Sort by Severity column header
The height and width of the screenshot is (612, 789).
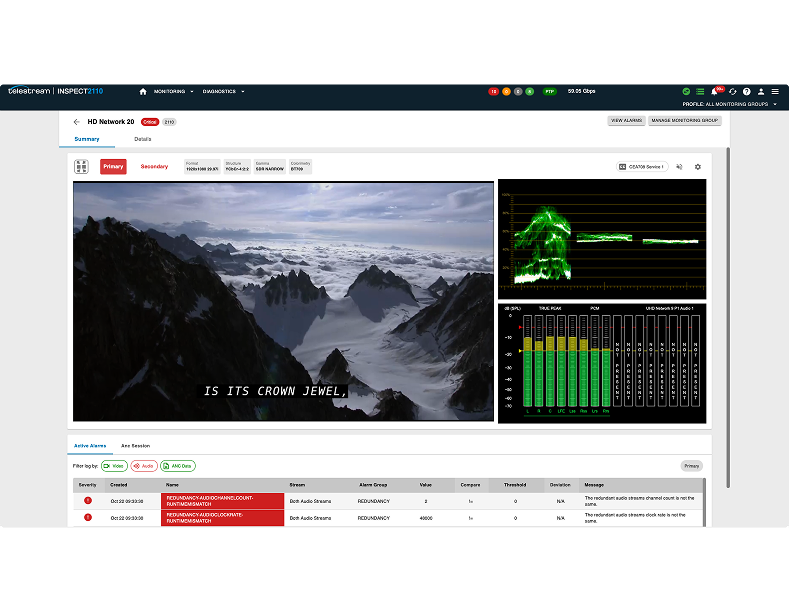point(88,485)
